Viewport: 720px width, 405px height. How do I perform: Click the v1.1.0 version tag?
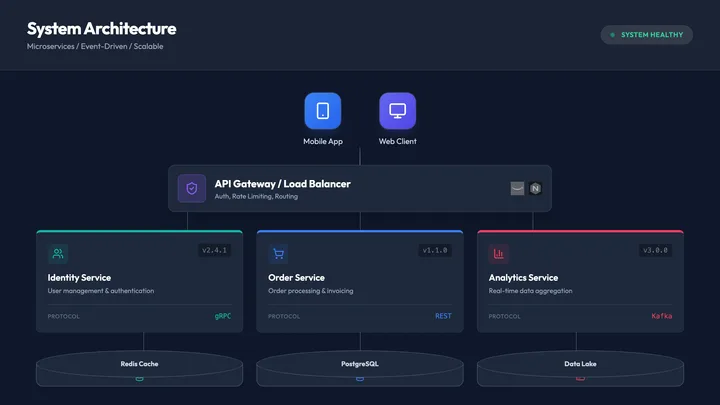coord(435,250)
